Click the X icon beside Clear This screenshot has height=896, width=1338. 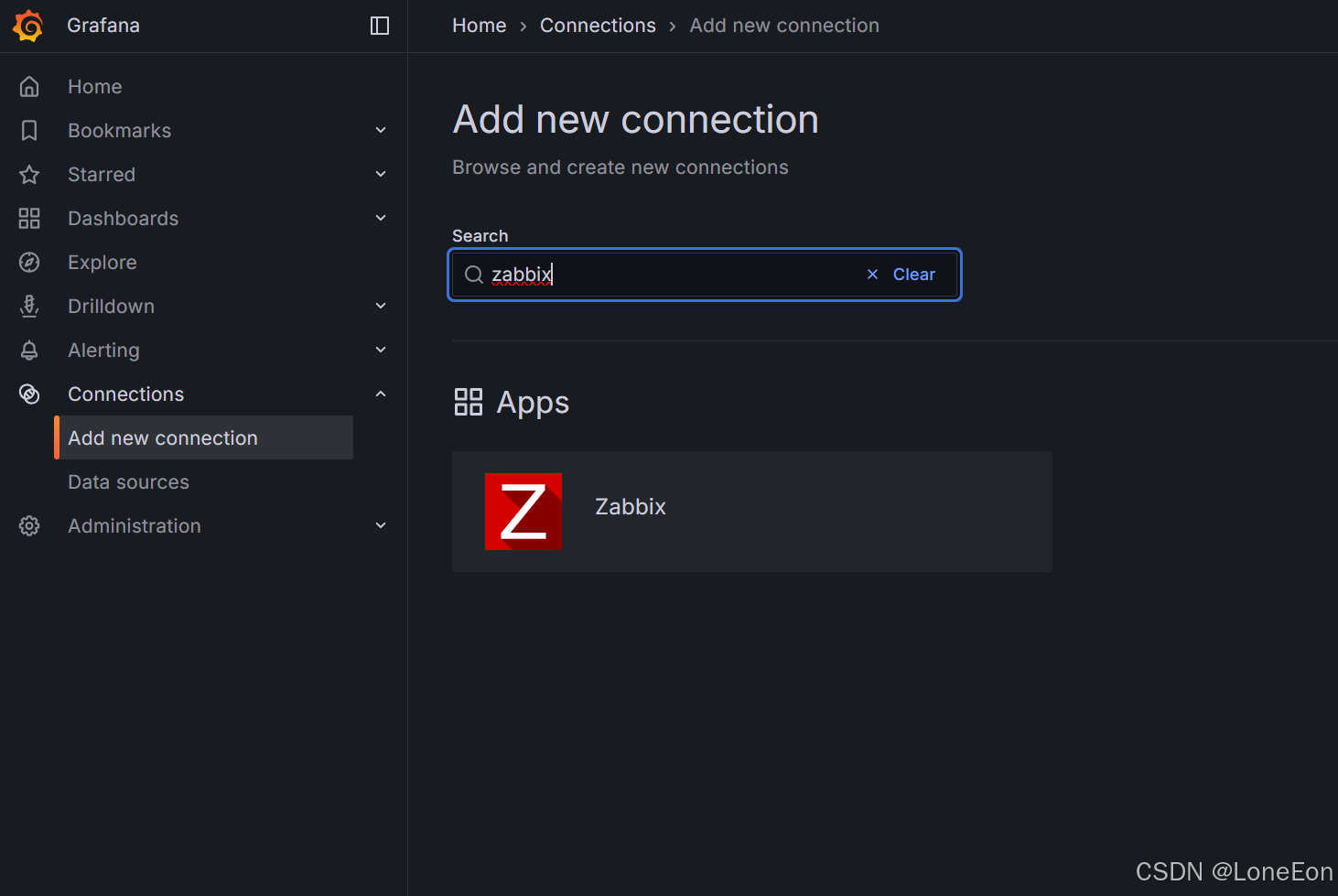pos(872,275)
